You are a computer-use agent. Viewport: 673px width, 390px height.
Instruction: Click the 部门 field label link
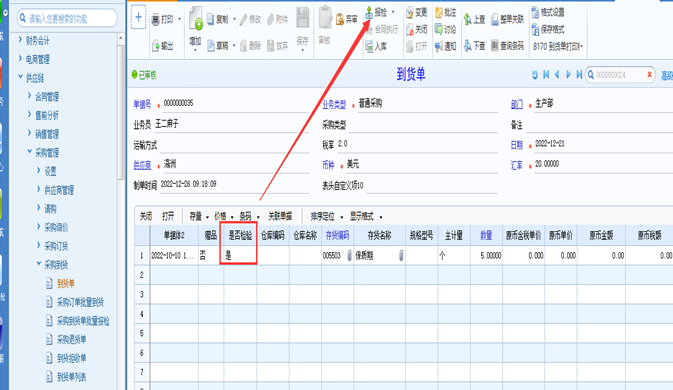tap(517, 104)
